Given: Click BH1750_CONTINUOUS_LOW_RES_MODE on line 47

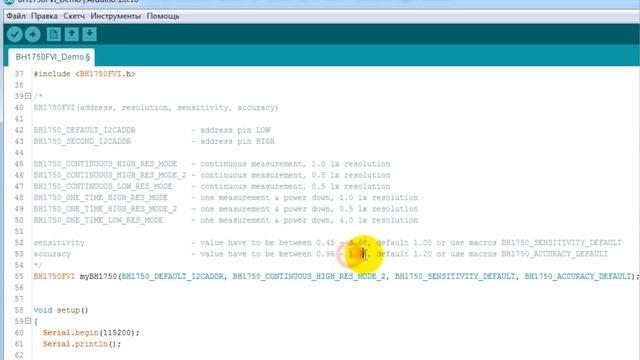Looking at the screenshot, I should 103,186.
